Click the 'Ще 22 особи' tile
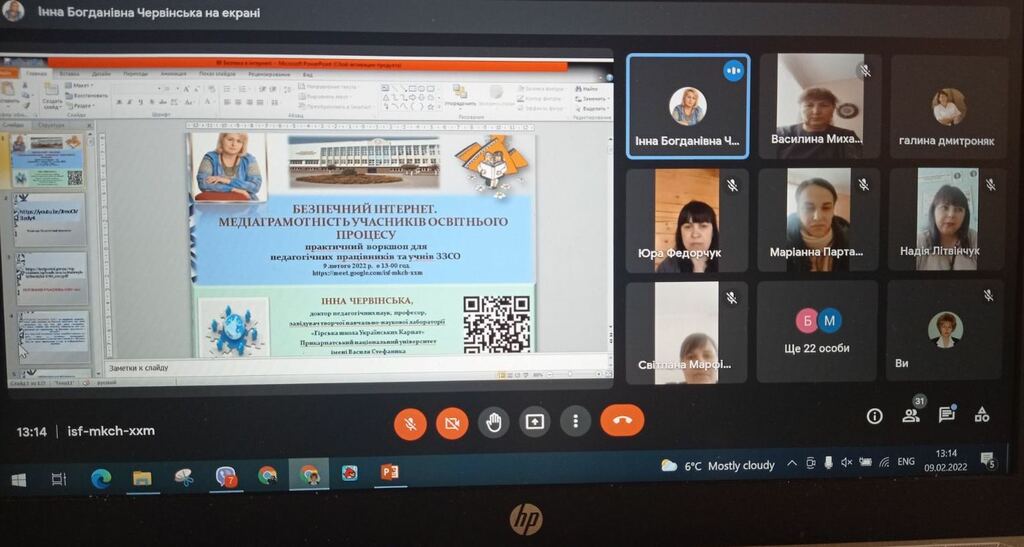The height and width of the screenshot is (547, 1024). [817, 329]
